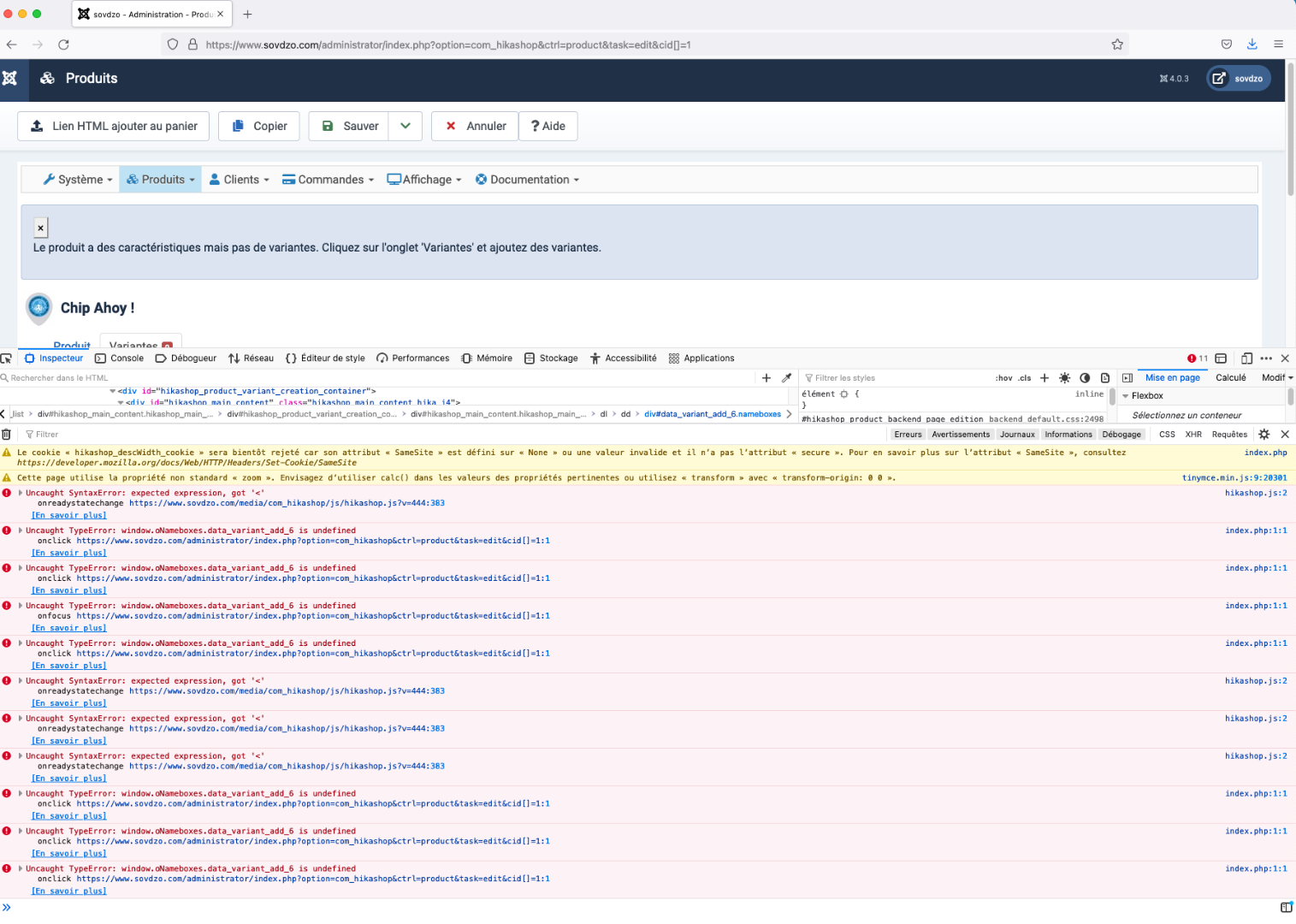
Task: Click the responsive design mode icon
Action: pyautogui.click(x=1246, y=358)
